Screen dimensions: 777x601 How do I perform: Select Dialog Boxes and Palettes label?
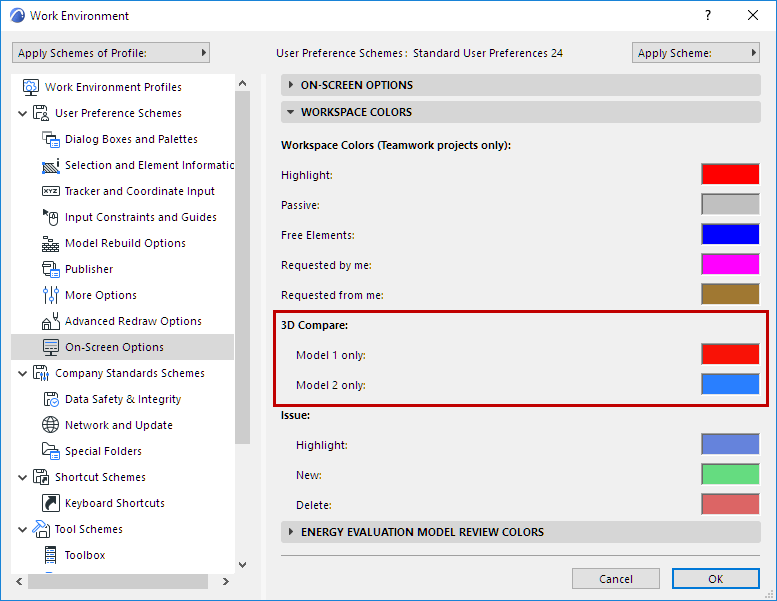[x=131, y=139]
